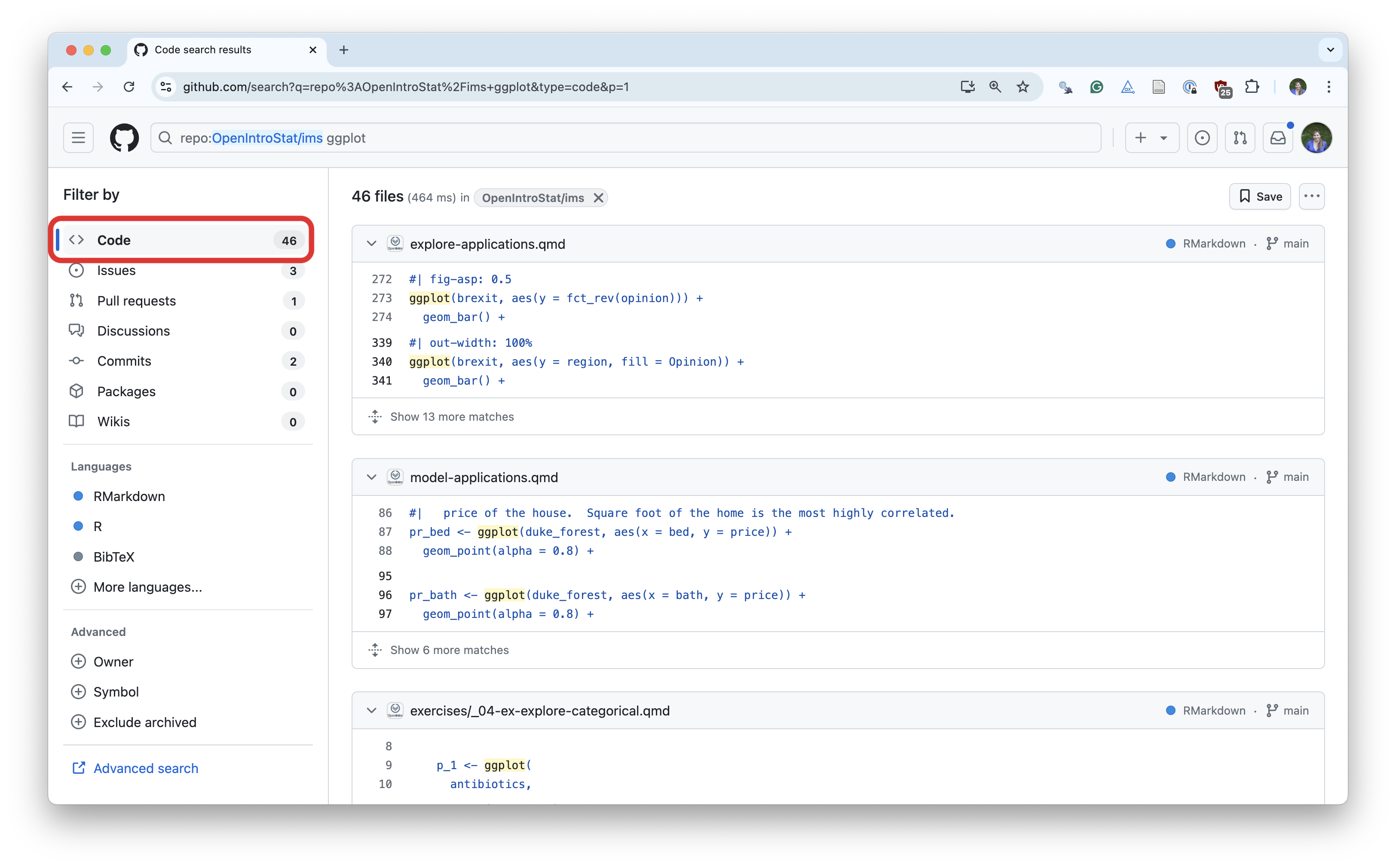Image resolution: width=1396 pixels, height=868 pixels.
Task: Open the dropdown next to the plus icon
Action: (1164, 138)
